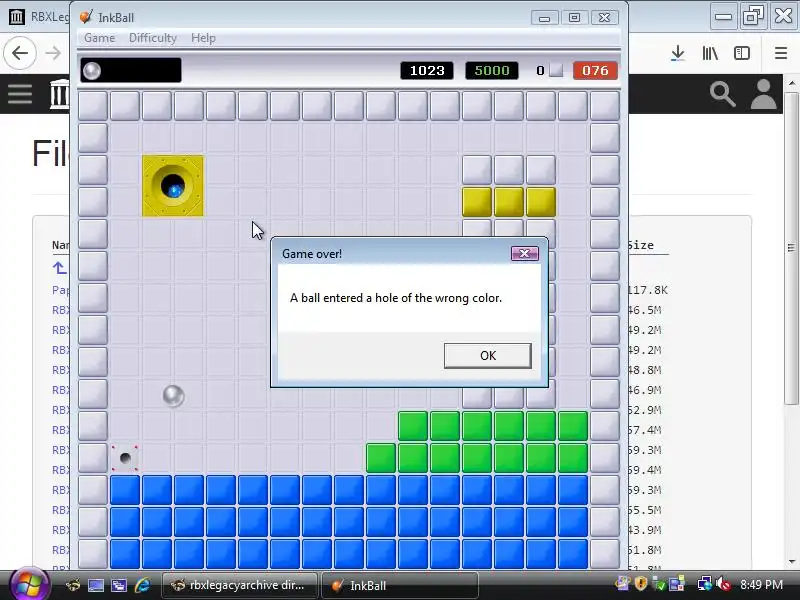This screenshot has height=600, width=800.
Task: Open the browser hamburger menu
Action: click(x=781, y=53)
